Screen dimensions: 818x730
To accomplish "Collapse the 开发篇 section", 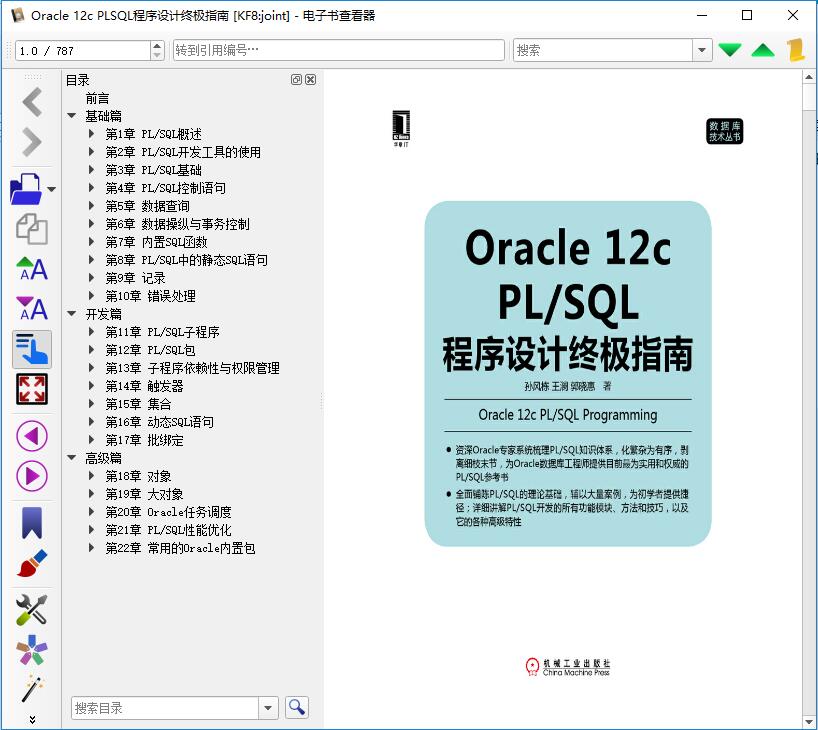I will click(x=71, y=314).
